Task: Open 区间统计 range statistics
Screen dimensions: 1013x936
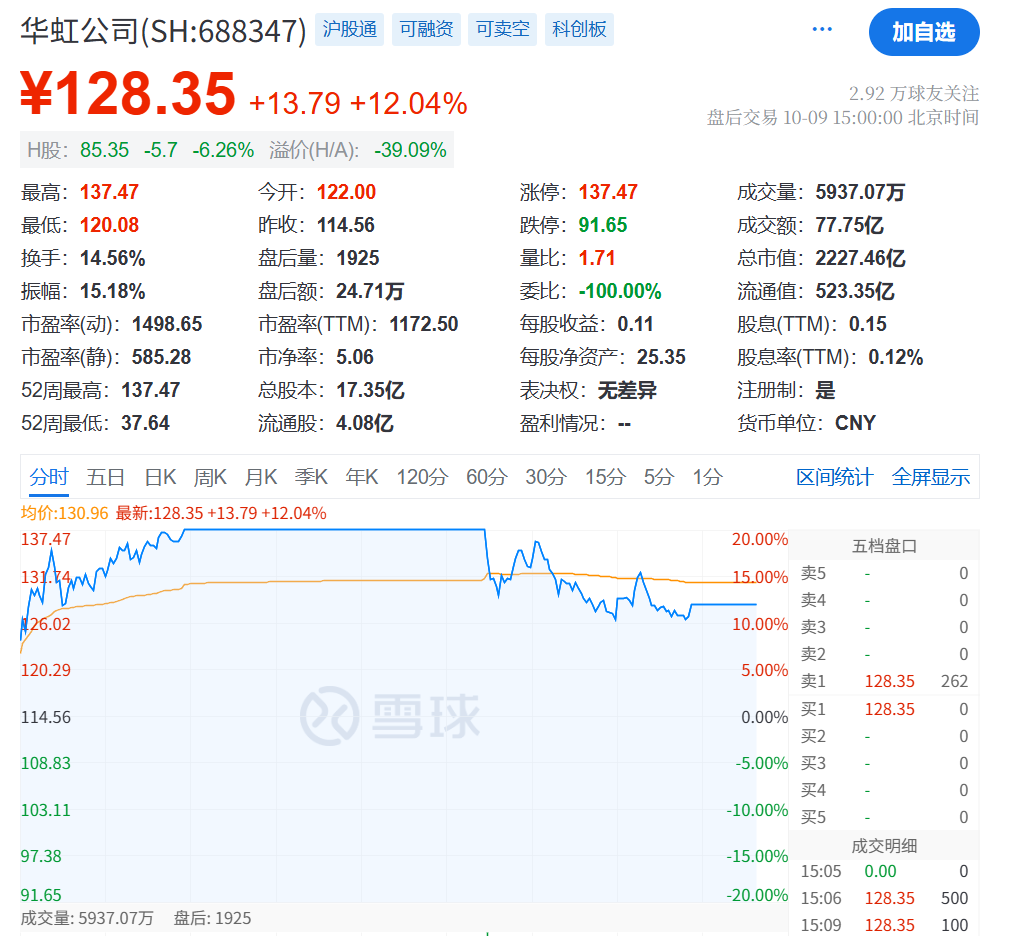Action: 834,477
